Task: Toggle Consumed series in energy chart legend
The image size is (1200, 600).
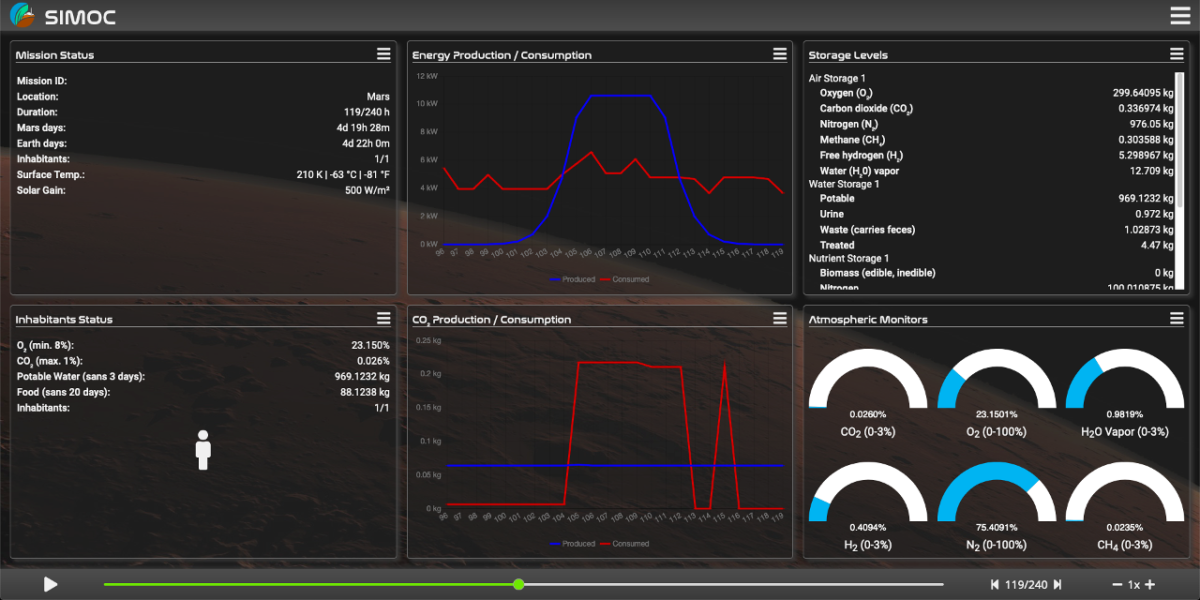Action: [x=624, y=280]
